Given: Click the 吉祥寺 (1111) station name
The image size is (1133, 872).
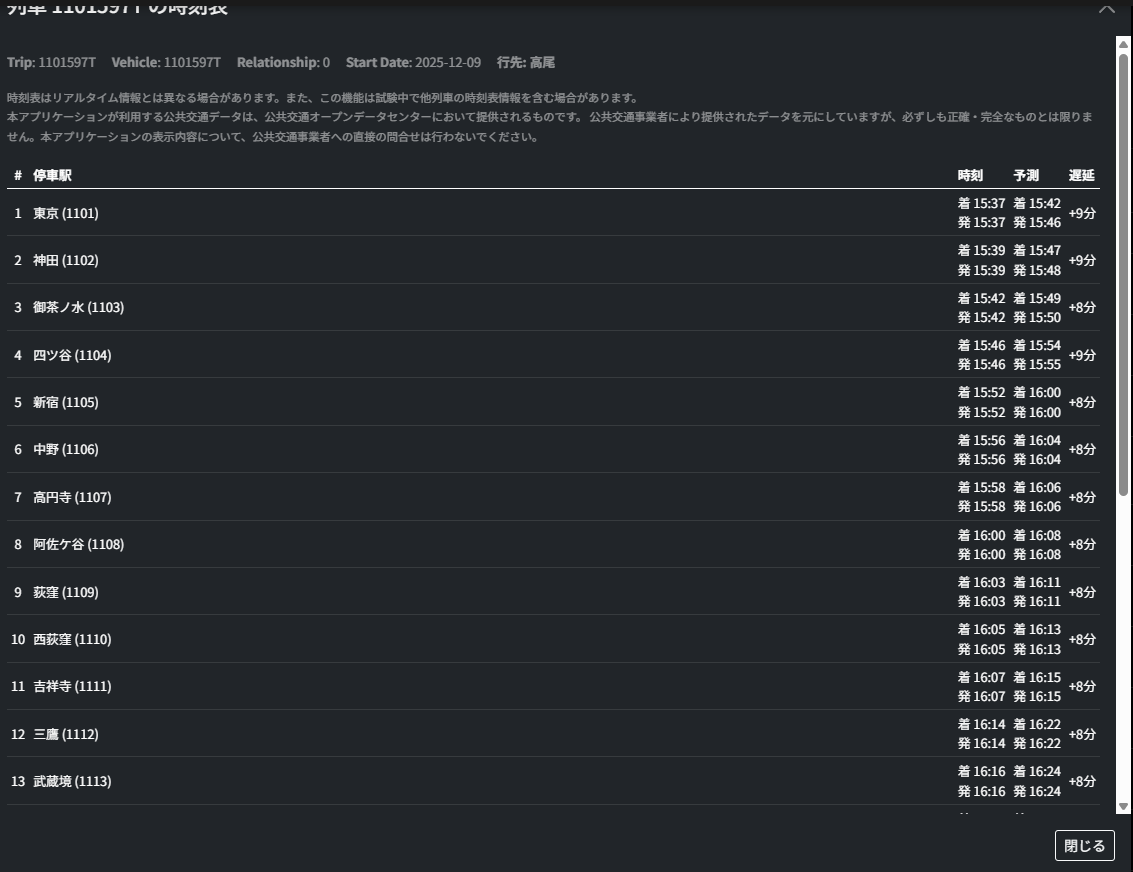Looking at the screenshot, I should pos(72,686).
